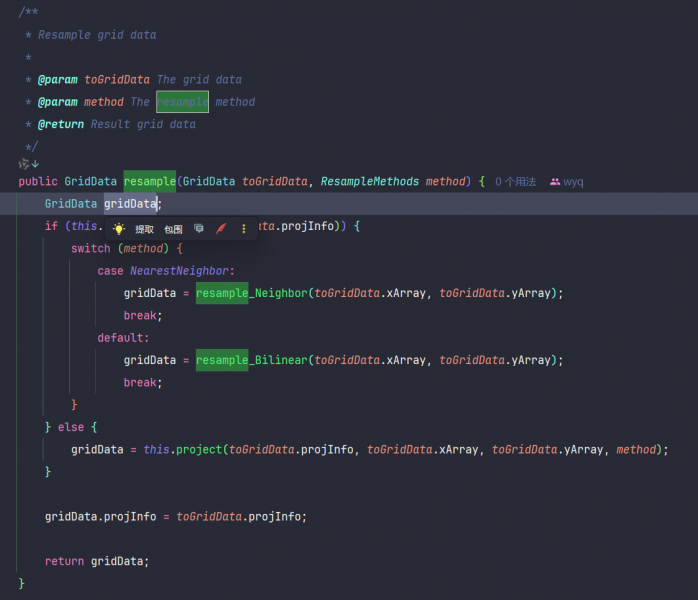Click the comment icon in floating toolbar
Screen dimensions: 698x600
click(x=199, y=229)
